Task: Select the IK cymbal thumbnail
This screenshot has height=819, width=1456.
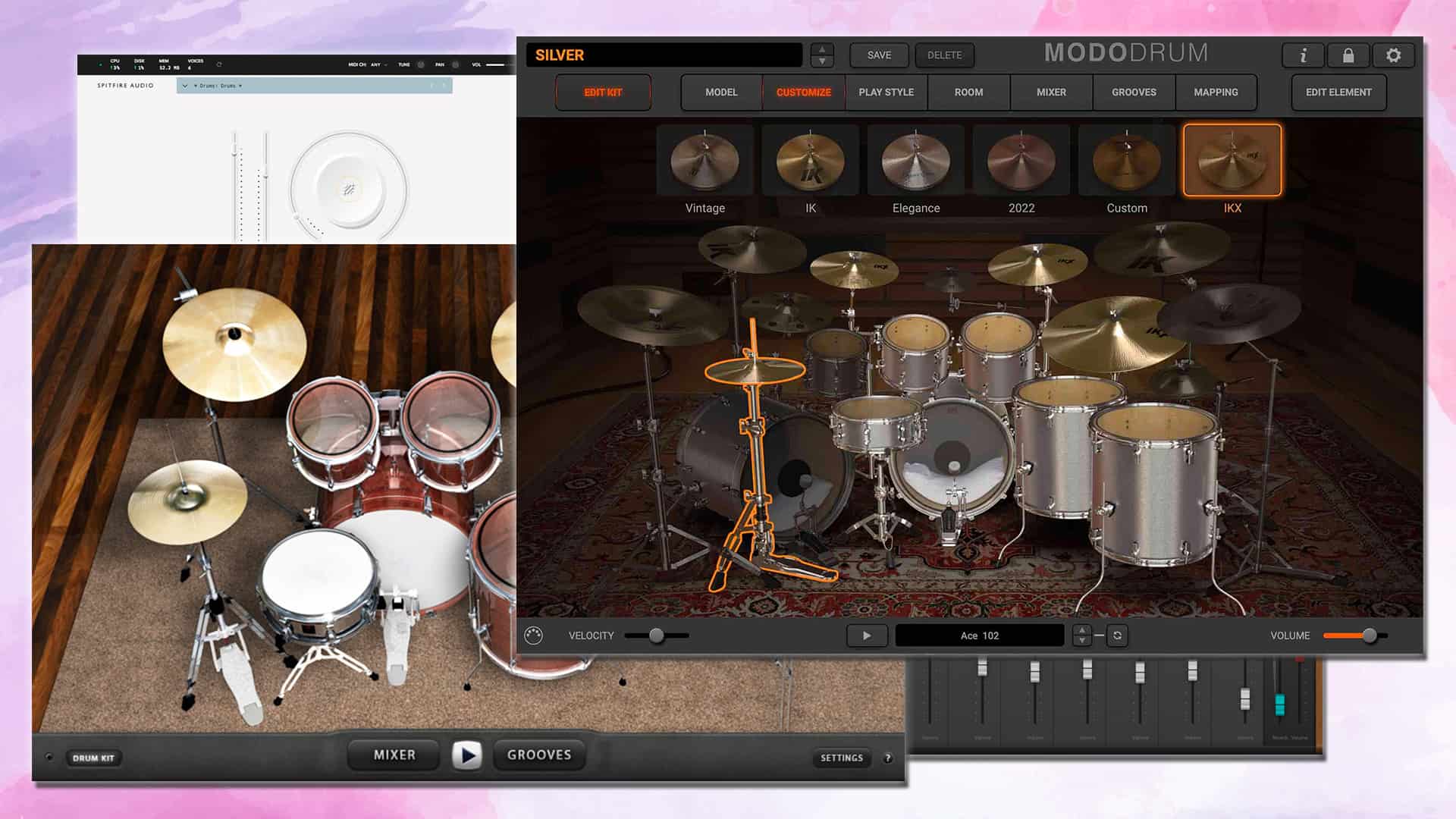Action: (810, 161)
